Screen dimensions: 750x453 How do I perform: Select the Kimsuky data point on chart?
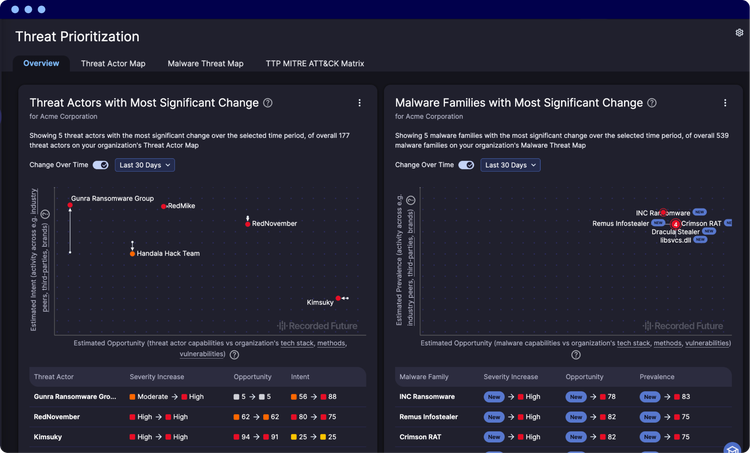tap(338, 298)
